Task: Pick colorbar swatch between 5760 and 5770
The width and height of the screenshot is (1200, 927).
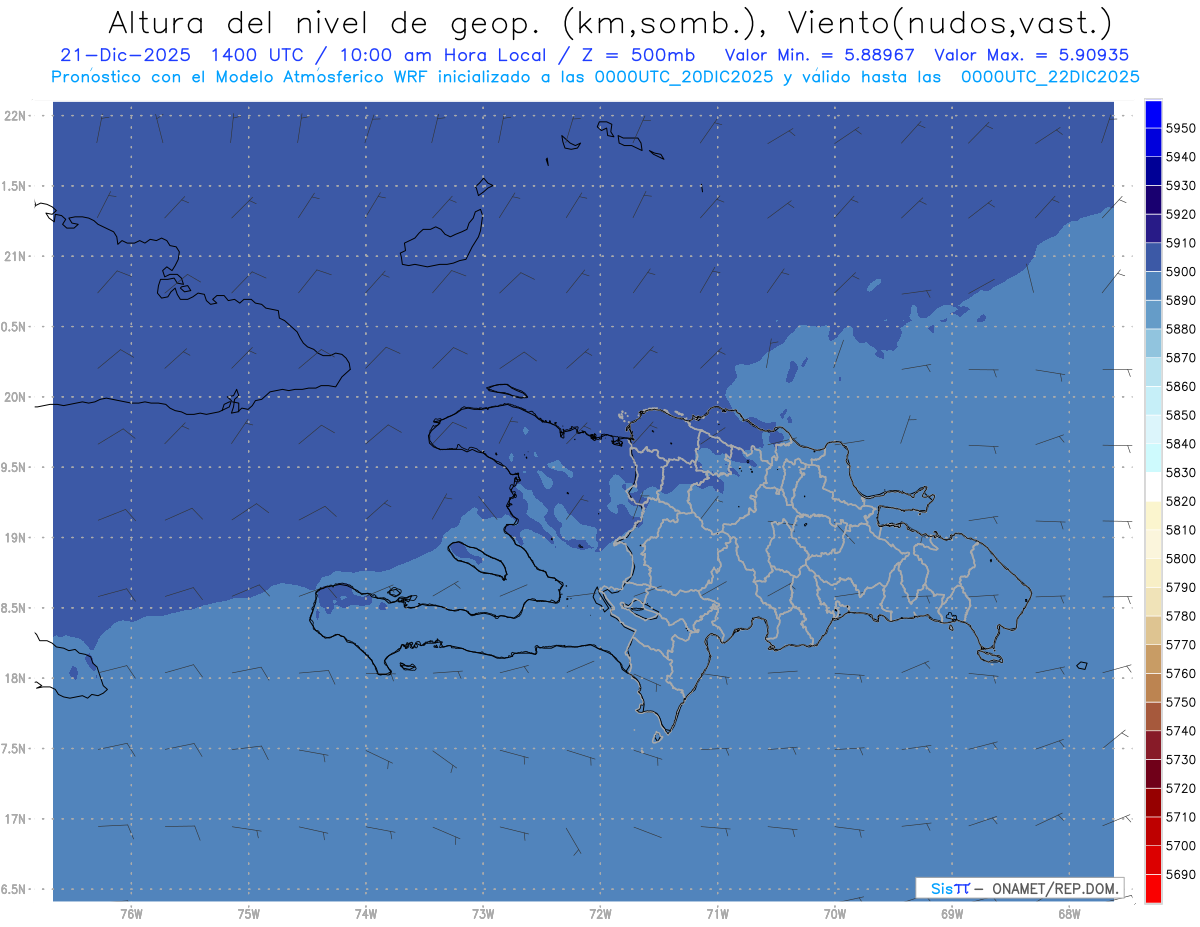Action: [1153, 659]
